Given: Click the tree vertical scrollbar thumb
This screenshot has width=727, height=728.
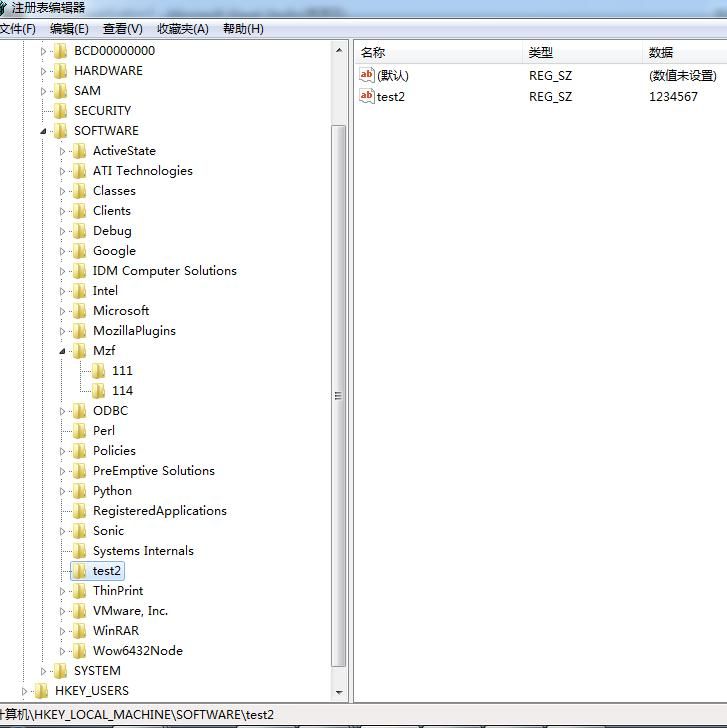Looking at the screenshot, I should click(339, 396).
